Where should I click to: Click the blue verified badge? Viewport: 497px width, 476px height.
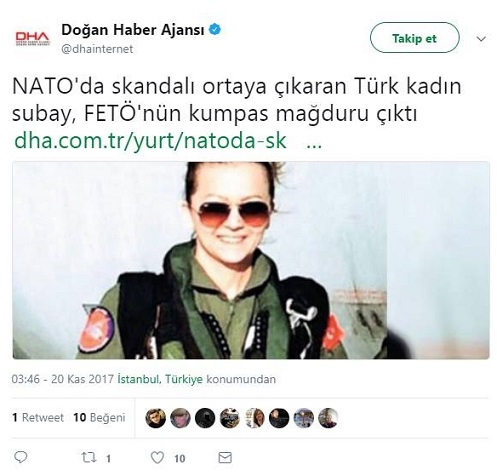pos(215,30)
